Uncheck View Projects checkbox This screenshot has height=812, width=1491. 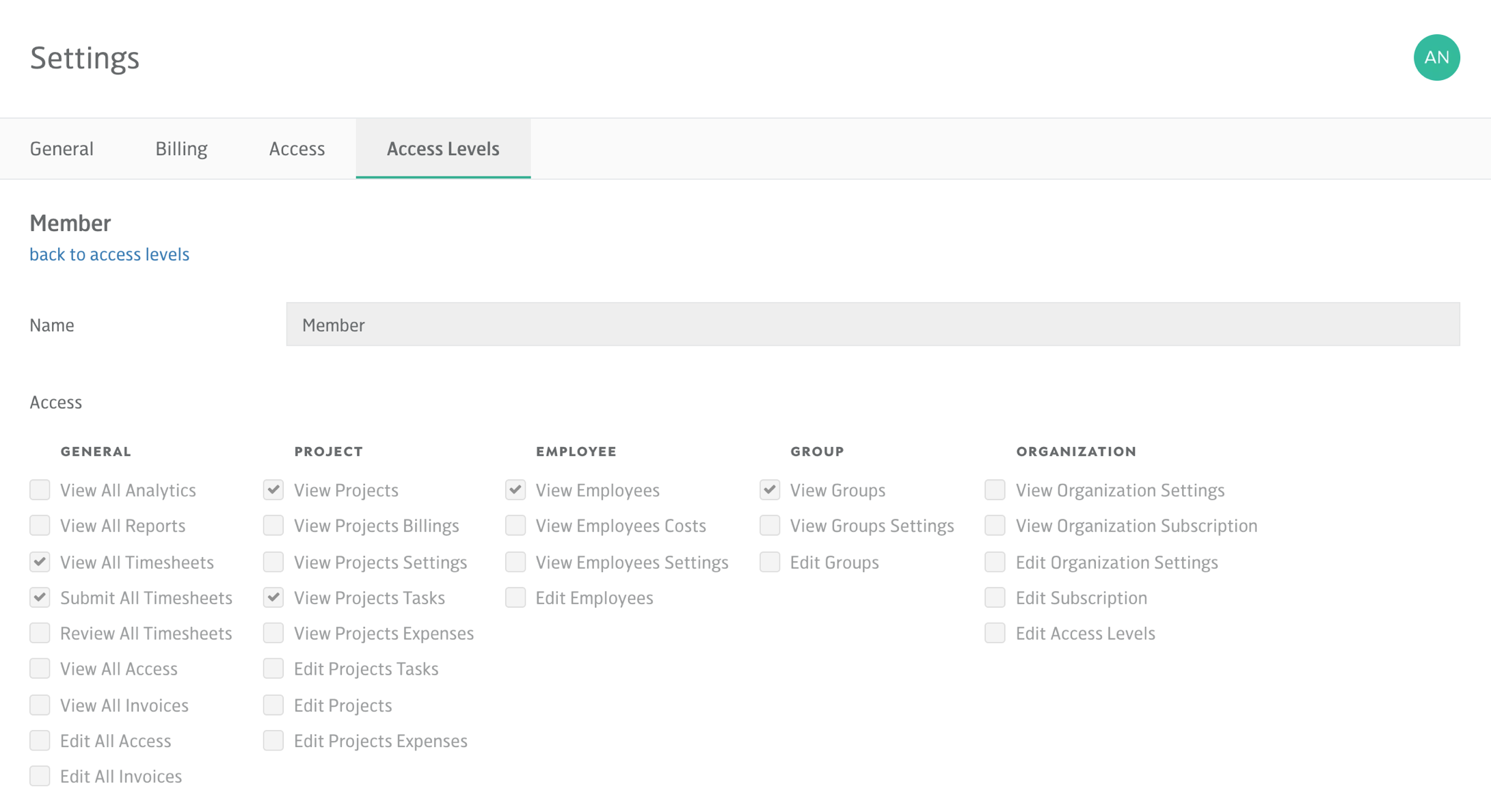click(273, 489)
